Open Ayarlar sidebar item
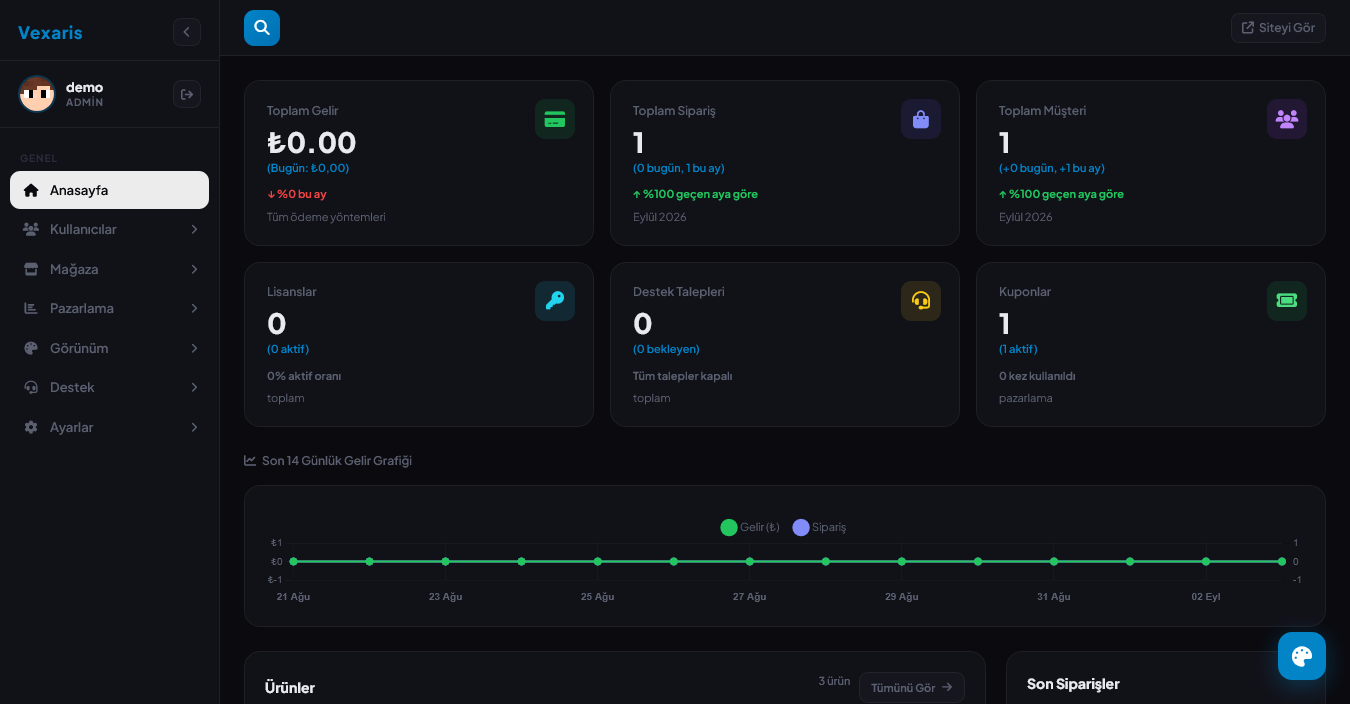The image size is (1350, 704). pyautogui.click(x=110, y=427)
